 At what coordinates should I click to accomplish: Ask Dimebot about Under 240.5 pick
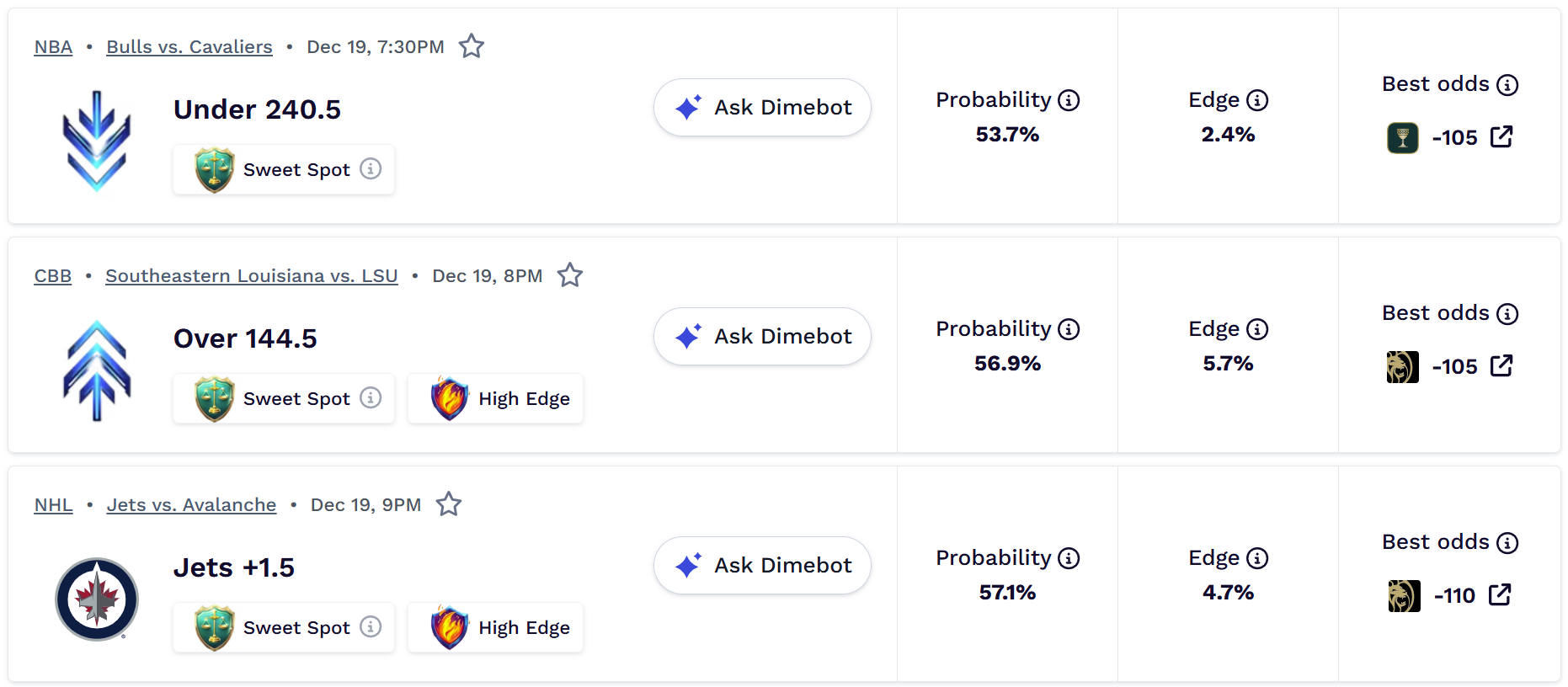point(762,108)
